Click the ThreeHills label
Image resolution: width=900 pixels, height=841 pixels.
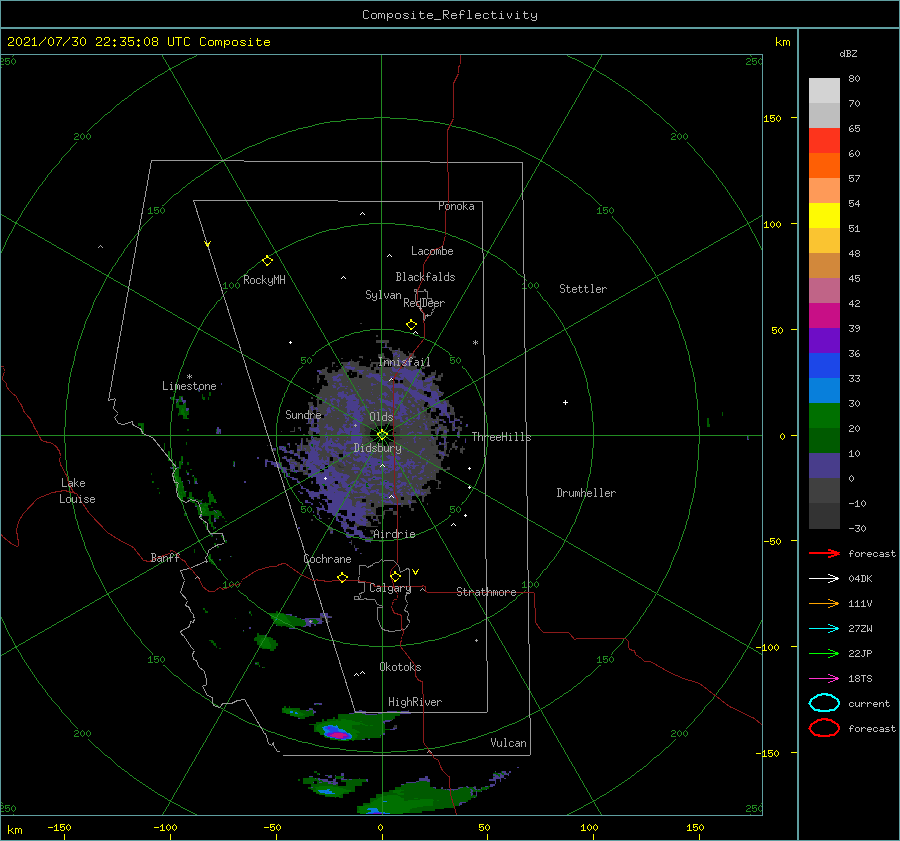[501, 437]
